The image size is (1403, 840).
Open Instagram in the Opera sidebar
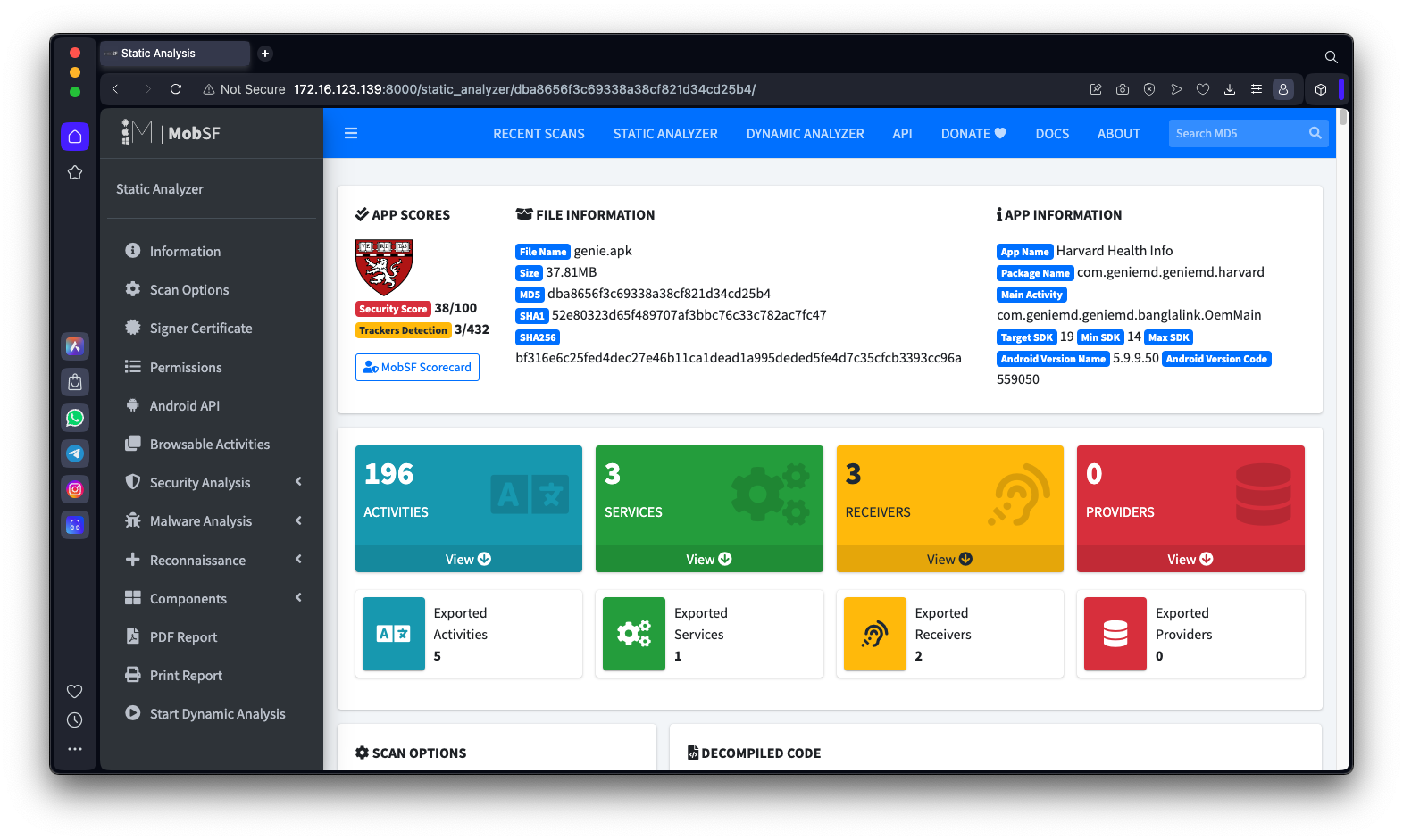[x=75, y=489]
